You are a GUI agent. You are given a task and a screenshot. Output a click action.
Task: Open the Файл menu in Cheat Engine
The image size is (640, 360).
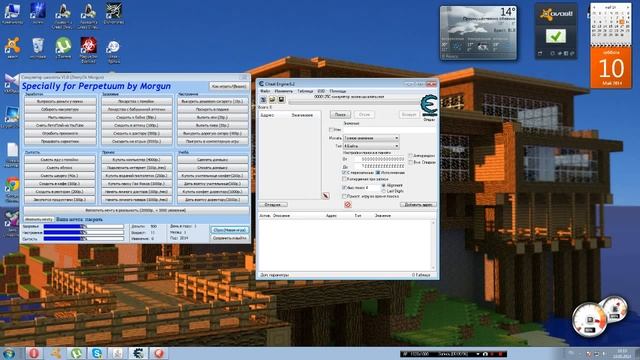point(264,91)
